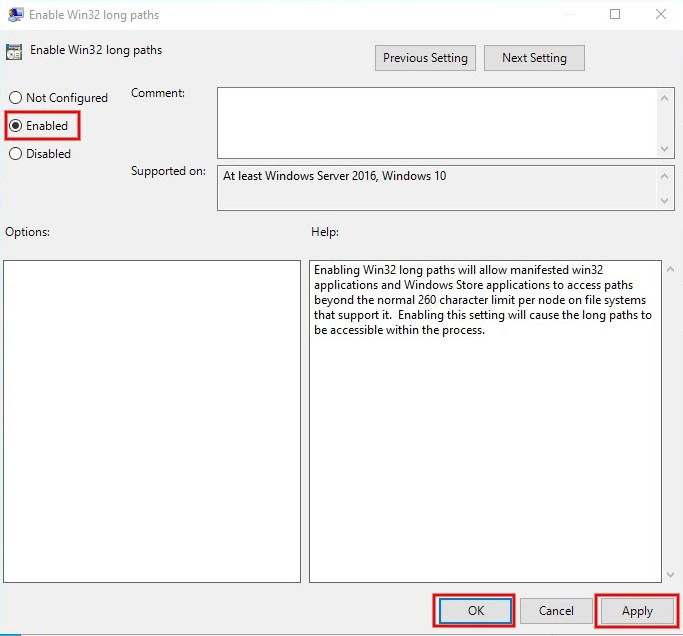Click the Help pane scroll up arrow
Screen dimensions: 683x636
point(671,269)
